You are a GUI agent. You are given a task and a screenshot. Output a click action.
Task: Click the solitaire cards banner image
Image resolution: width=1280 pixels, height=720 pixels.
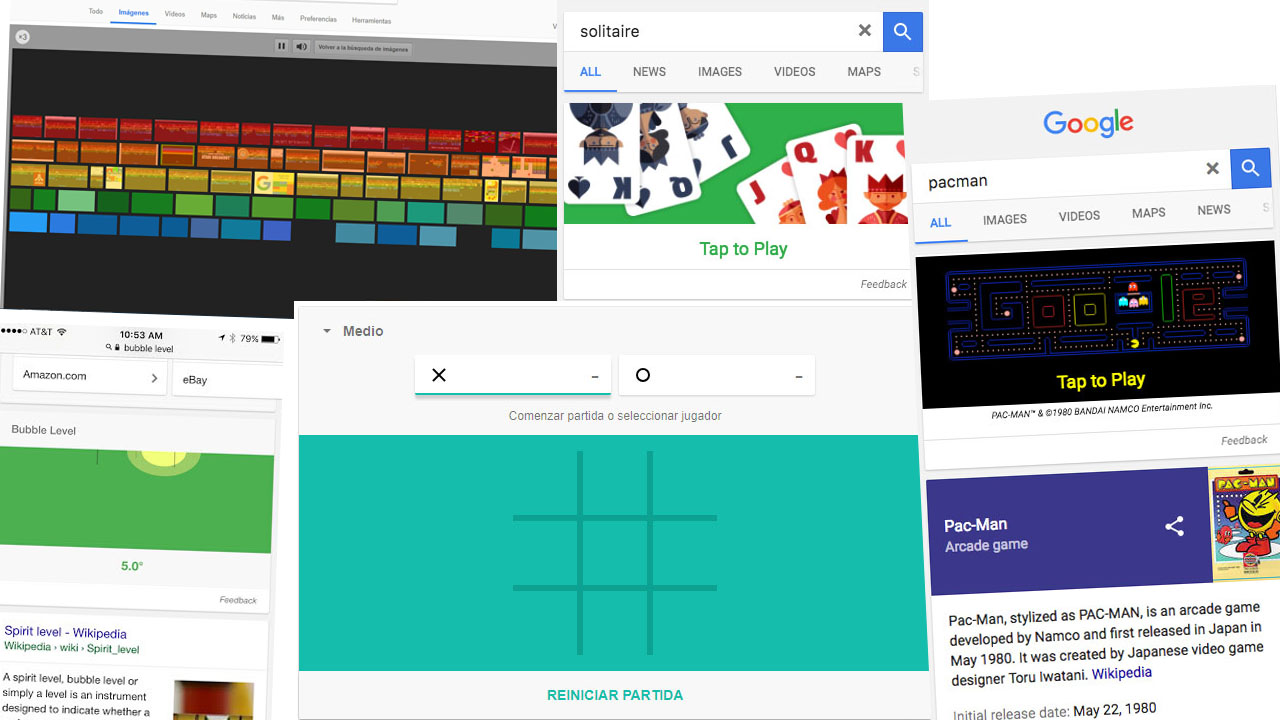click(733, 163)
